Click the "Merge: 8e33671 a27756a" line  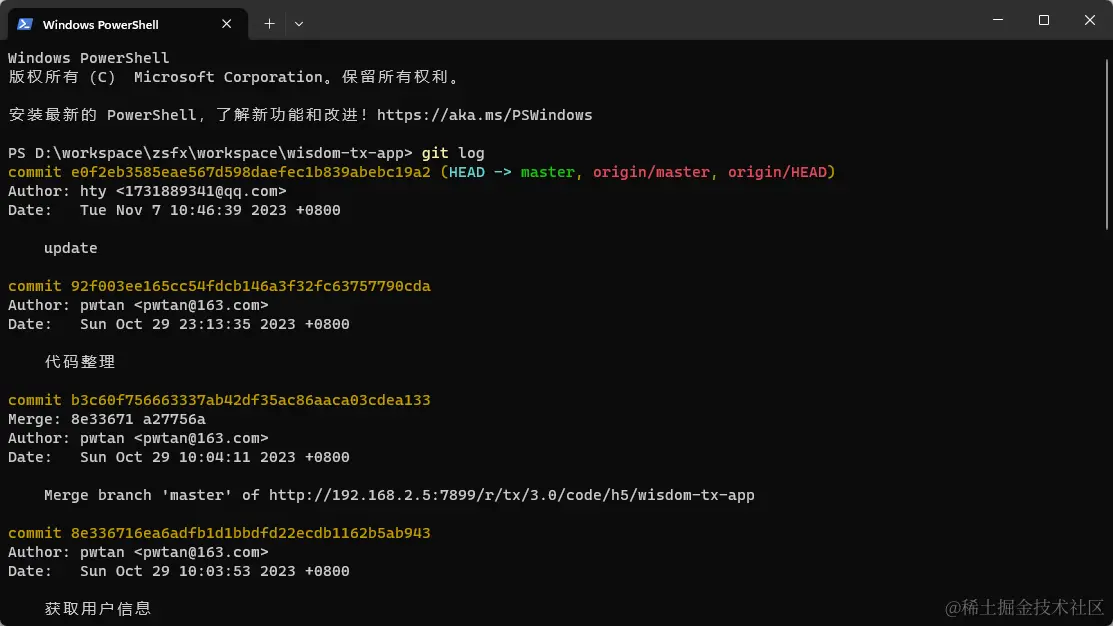point(107,419)
